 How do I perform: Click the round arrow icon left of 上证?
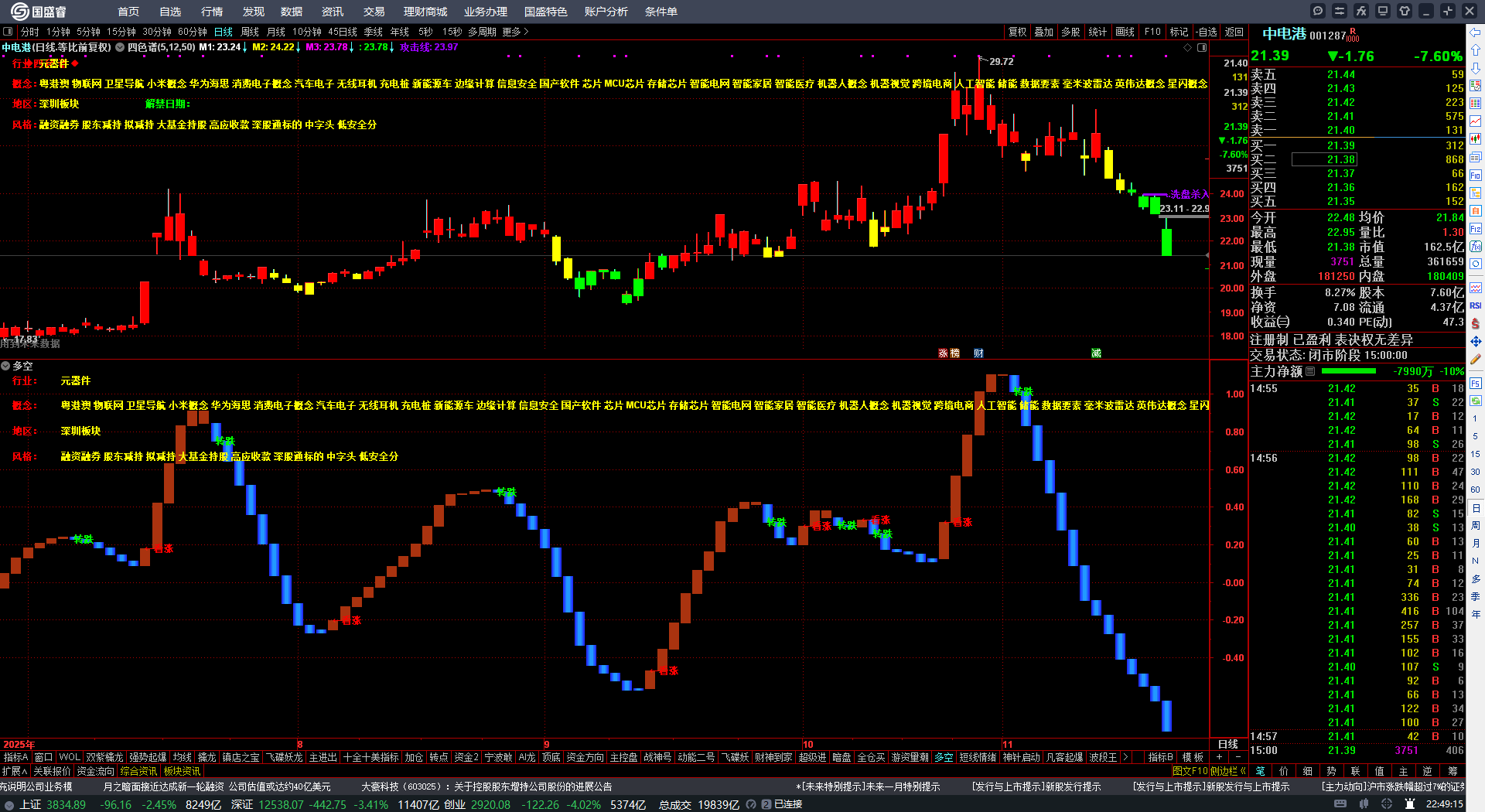click(x=9, y=804)
